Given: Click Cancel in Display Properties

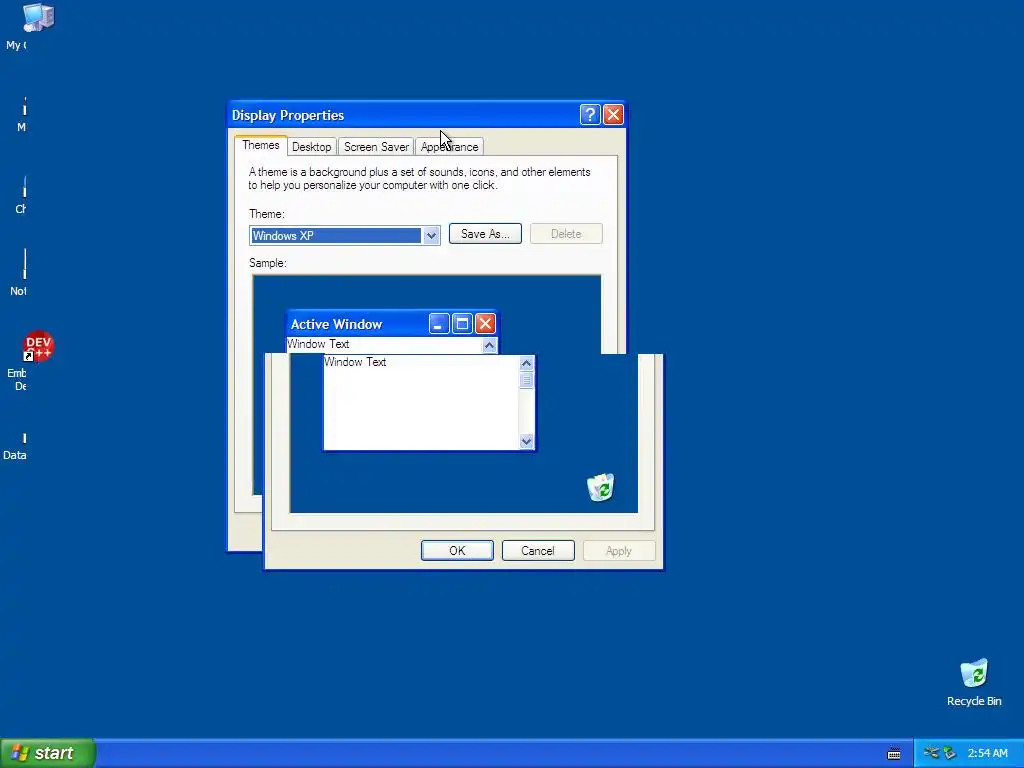Looking at the screenshot, I should point(538,551).
